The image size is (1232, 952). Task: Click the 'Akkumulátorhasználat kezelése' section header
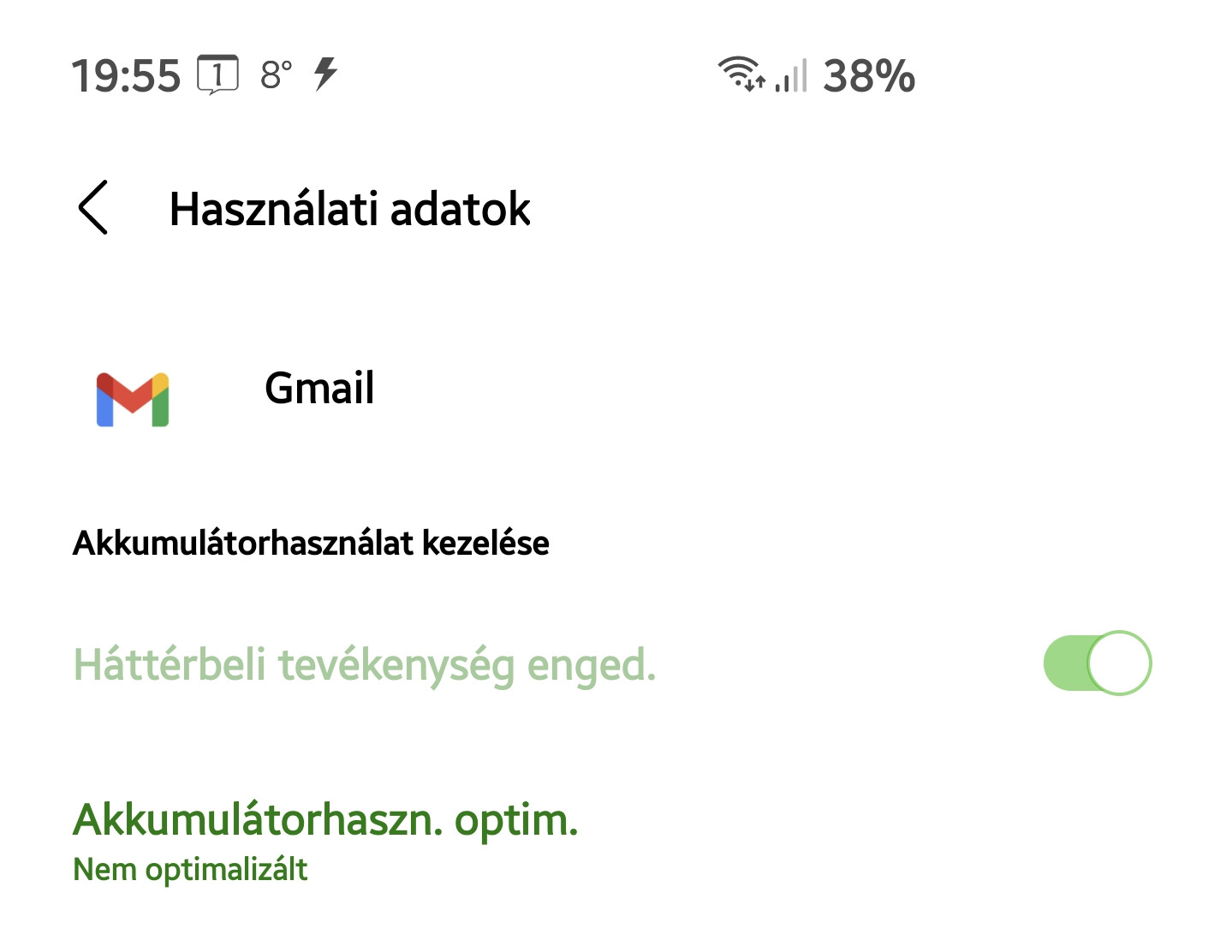click(x=311, y=544)
